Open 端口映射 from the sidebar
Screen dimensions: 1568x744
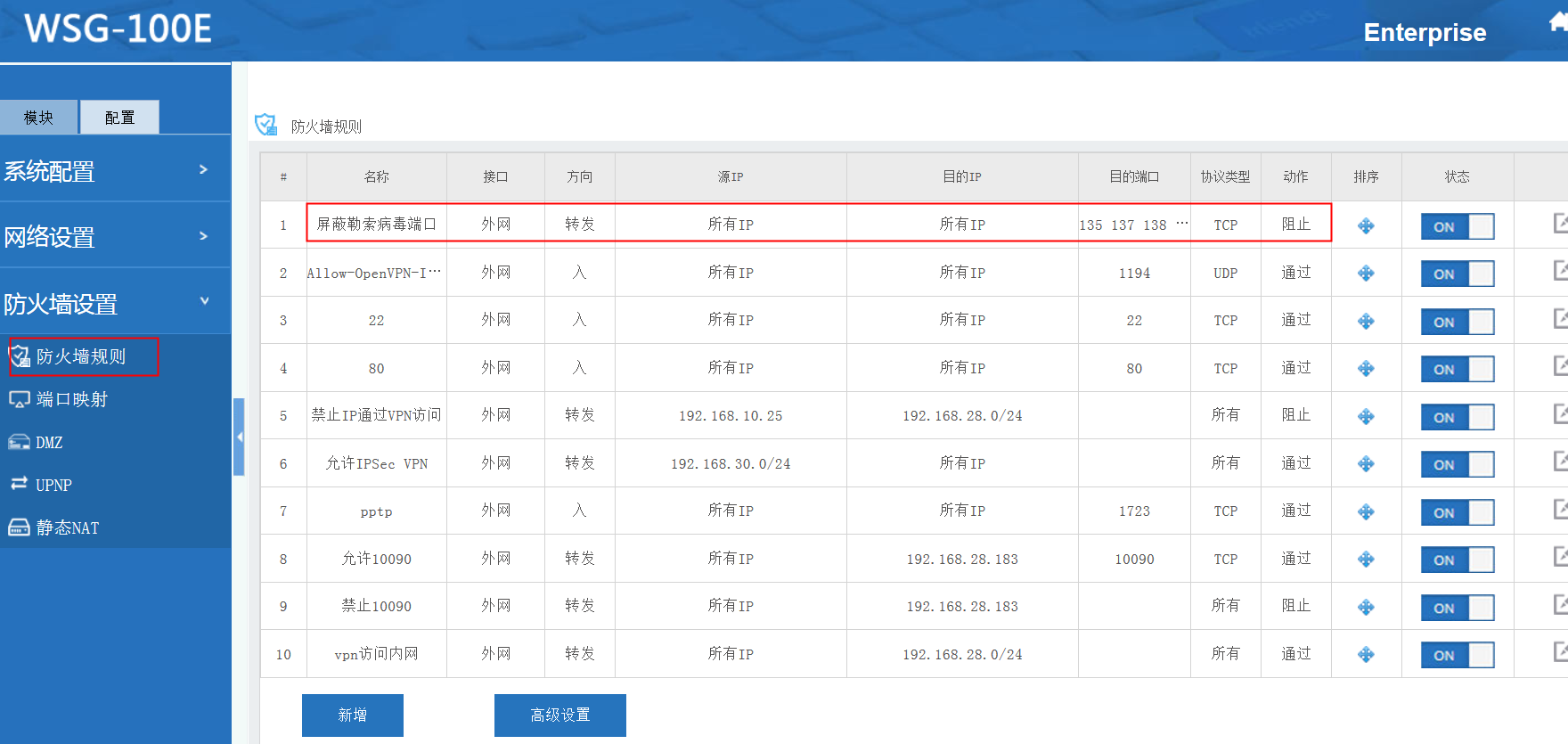pyautogui.click(x=71, y=399)
